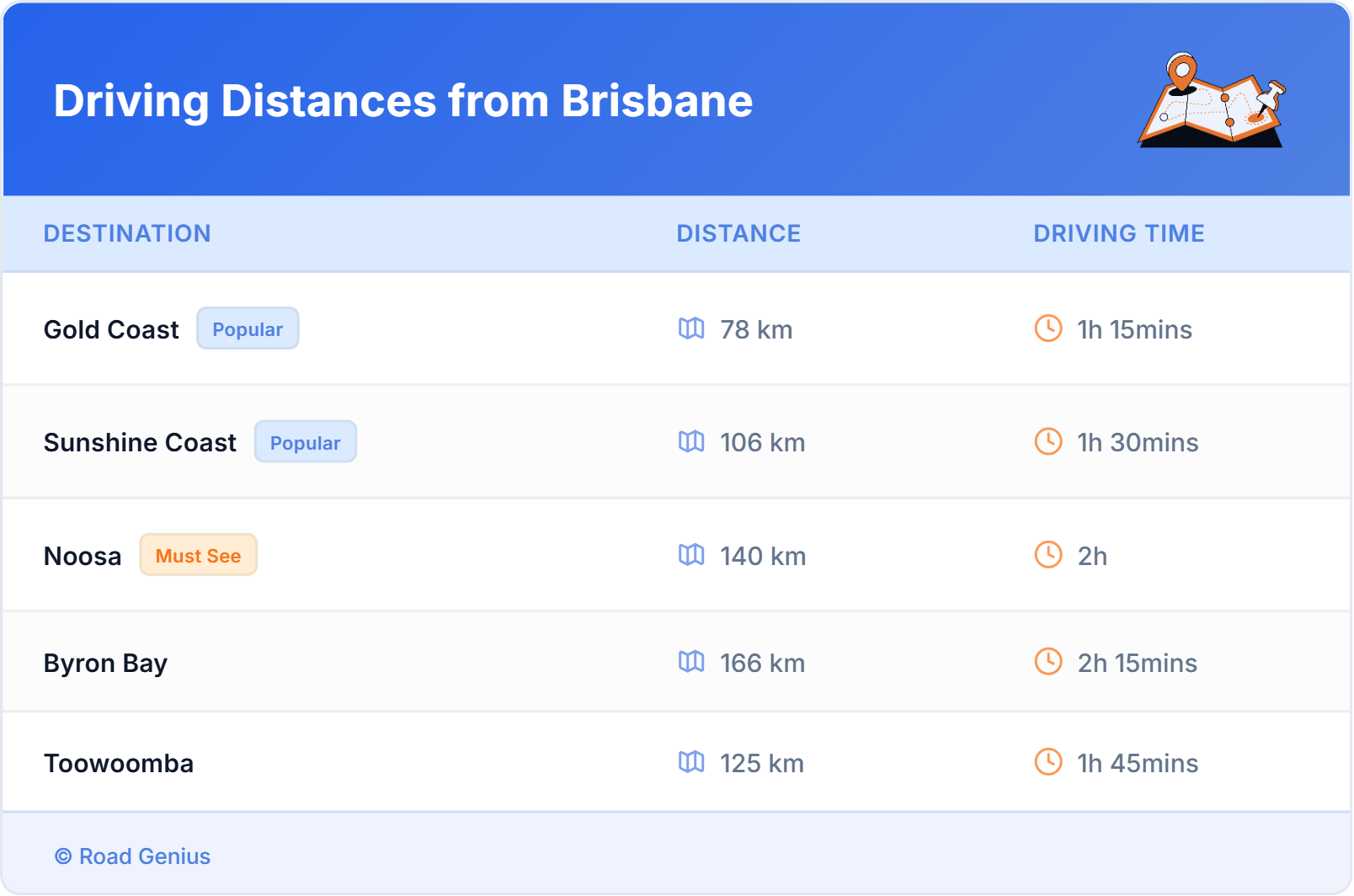Select the Toowoomba destination name

point(119,763)
